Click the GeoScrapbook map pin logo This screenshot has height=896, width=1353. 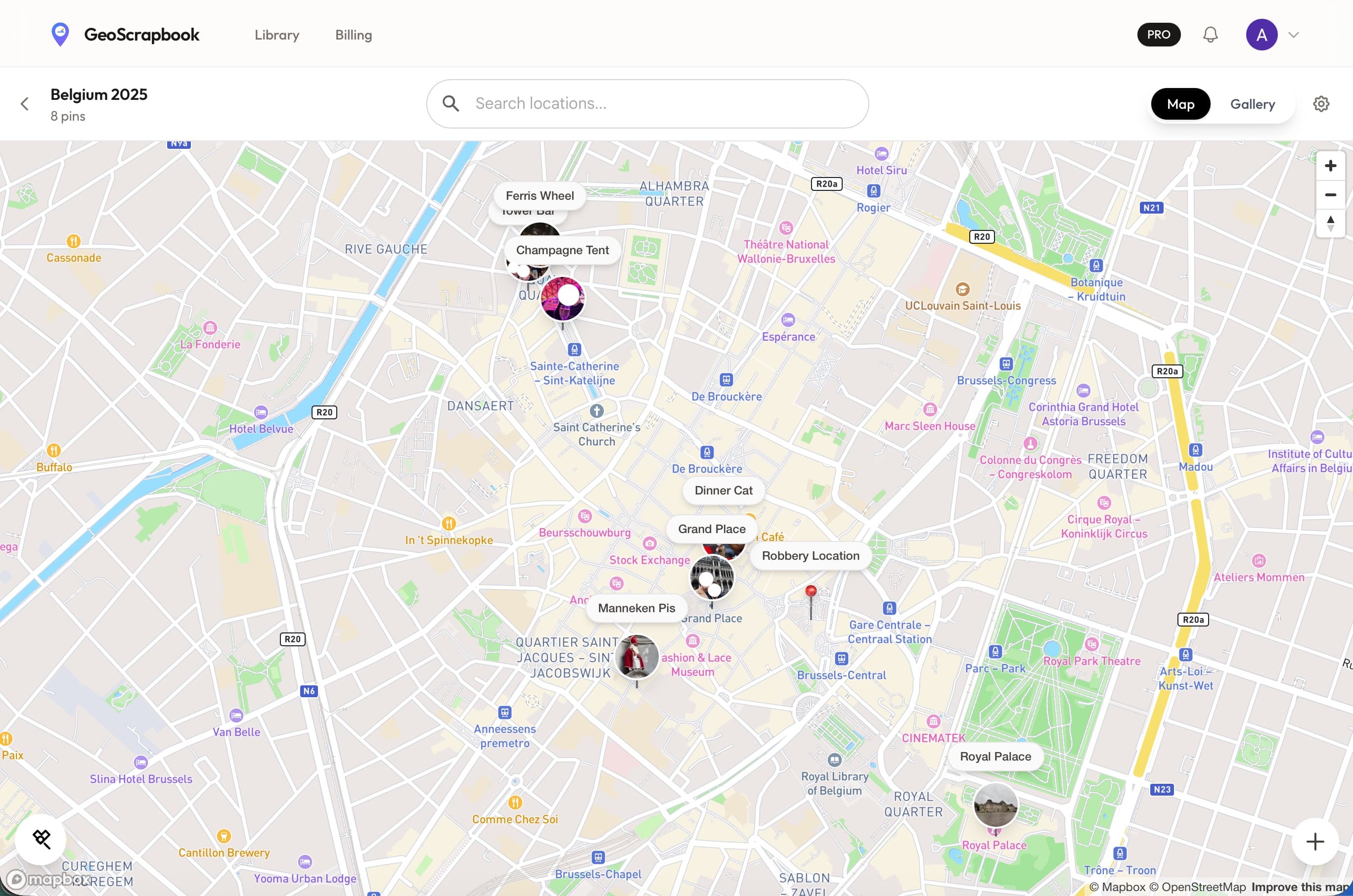pos(60,34)
